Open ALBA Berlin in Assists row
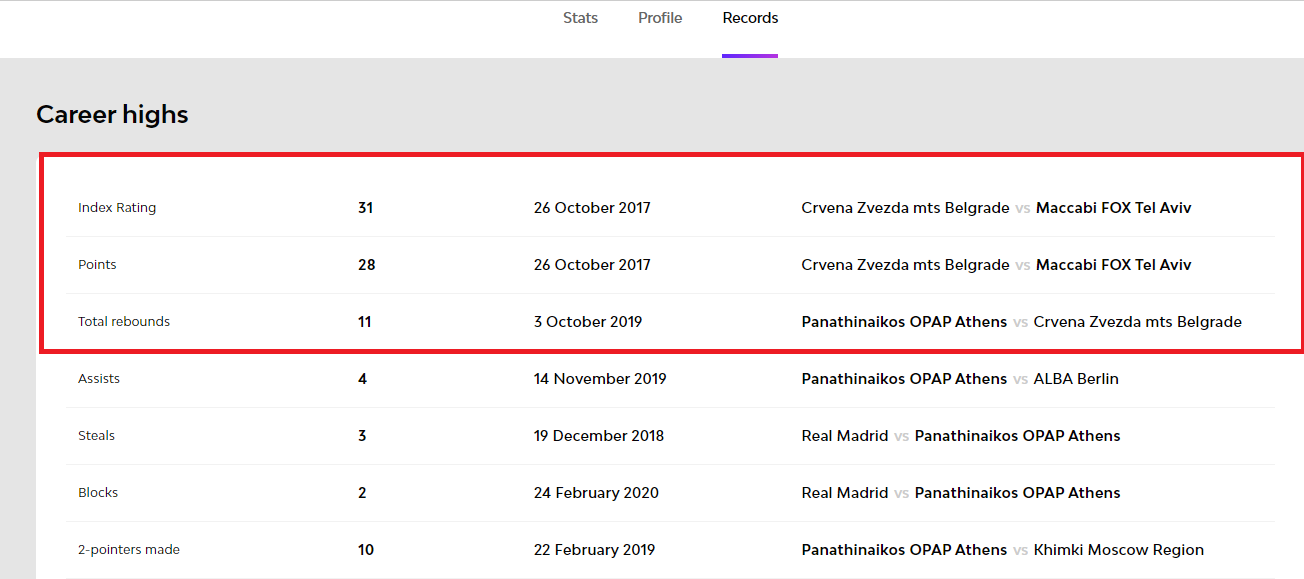The height and width of the screenshot is (579, 1304). coord(1076,379)
